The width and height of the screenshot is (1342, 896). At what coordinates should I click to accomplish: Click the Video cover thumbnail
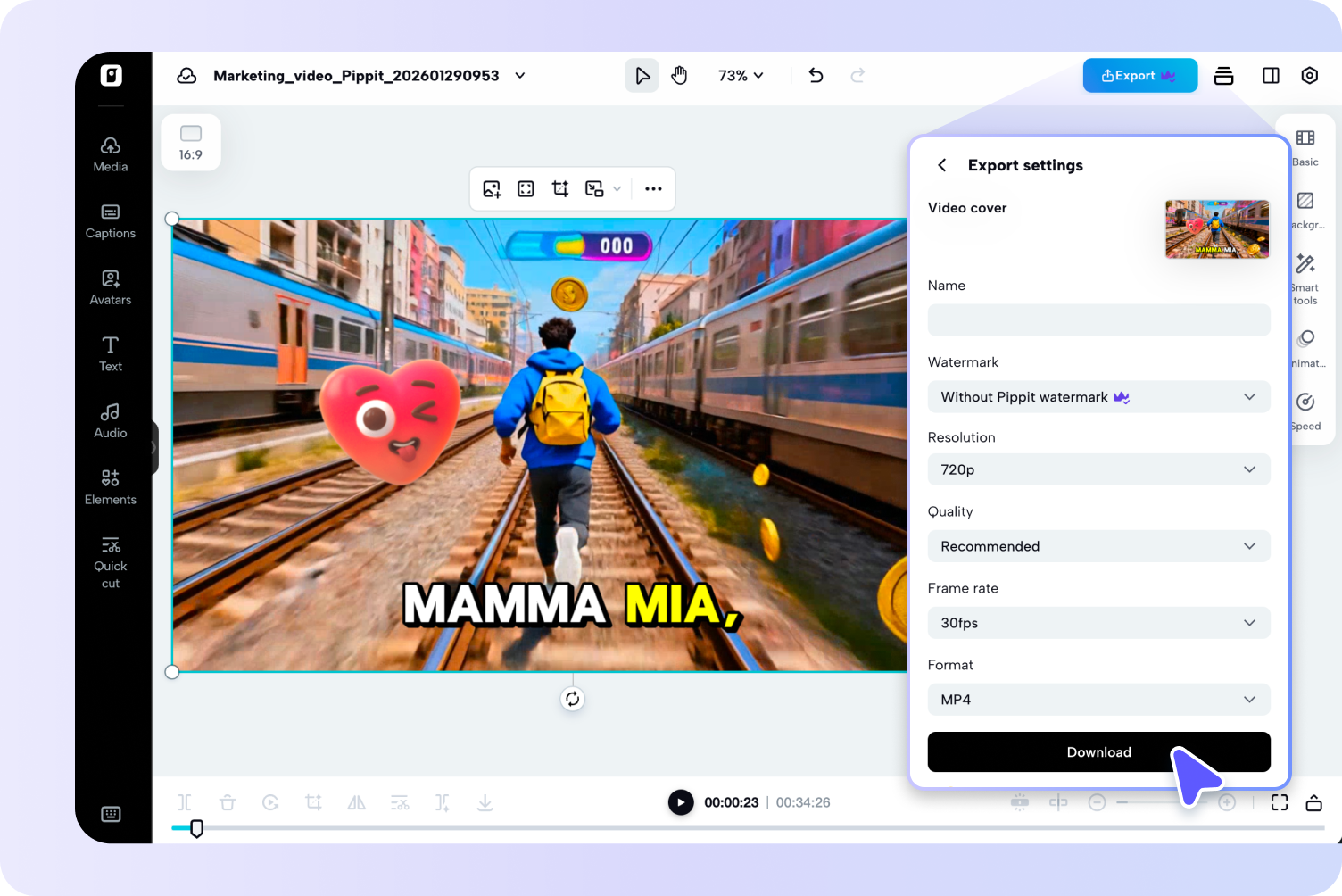[x=1217, y=229]
